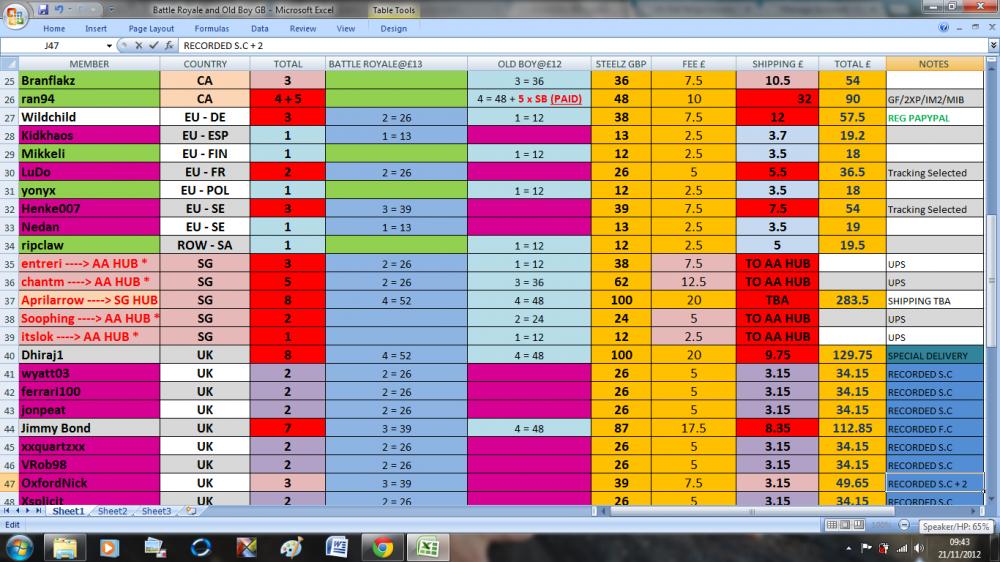Open the Windows Start button
This screenshot has width=1000, height=562.
coord(19,547)
